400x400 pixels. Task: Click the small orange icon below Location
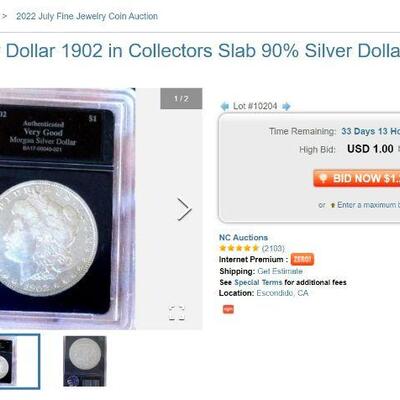[228, 309]
